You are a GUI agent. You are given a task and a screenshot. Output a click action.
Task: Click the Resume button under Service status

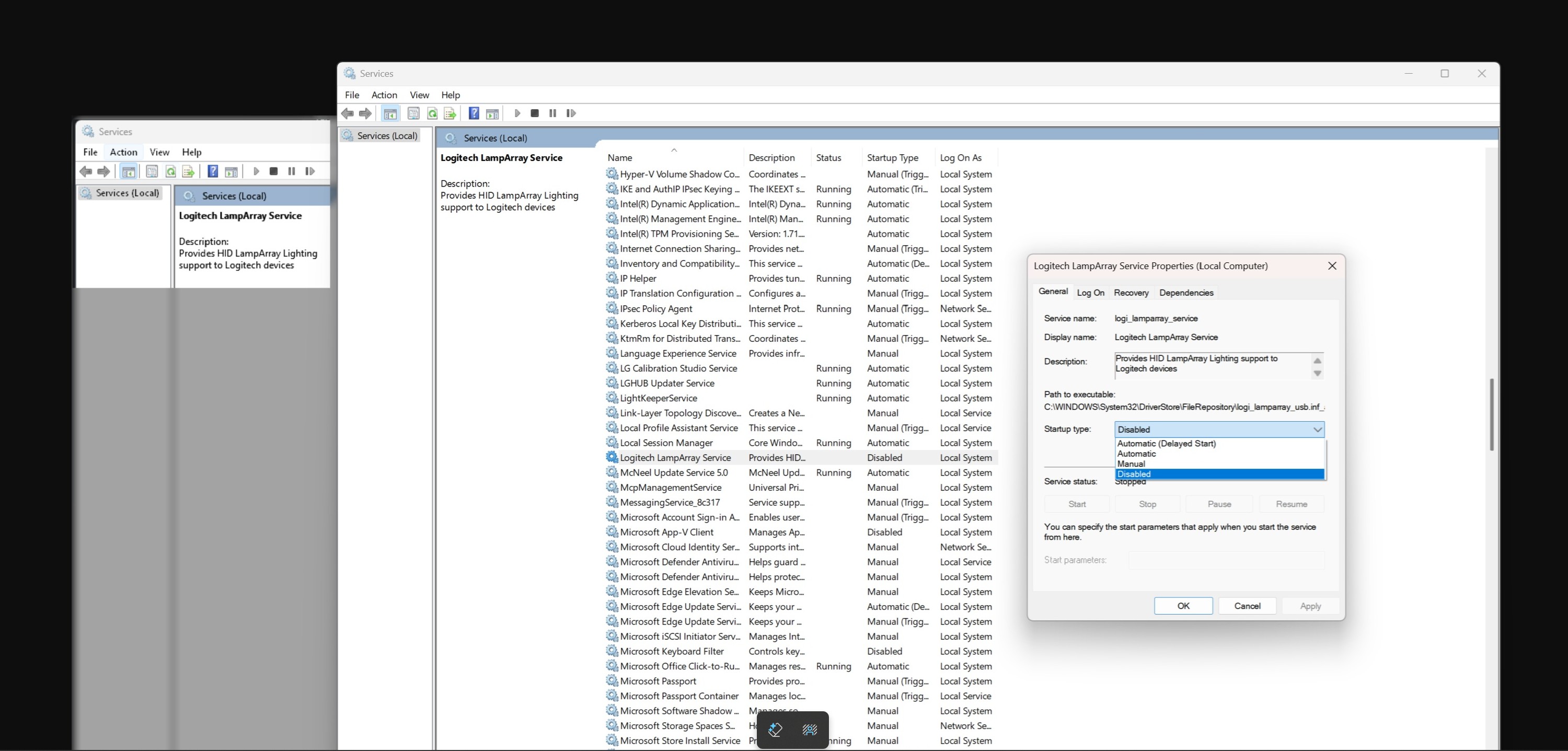click(1291, 504)
